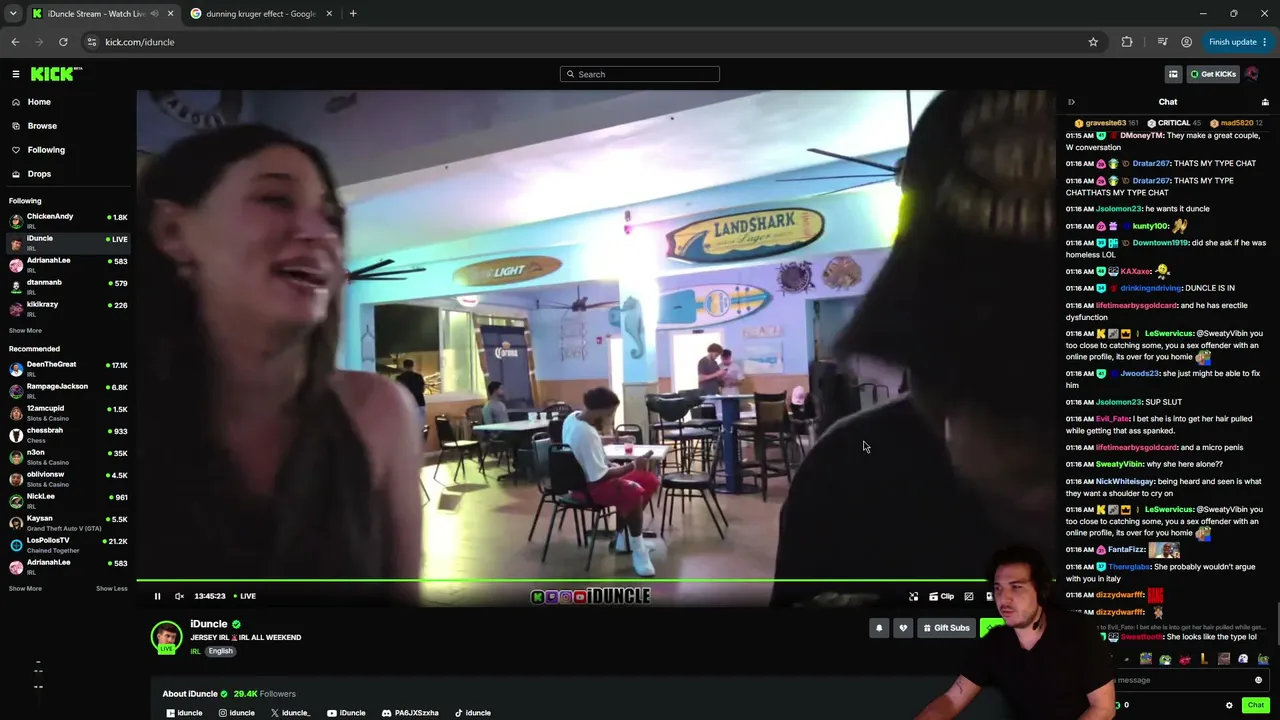Open iDuncle's Instagram link
The width and height of the screenshot is (1280, 720).
pos(236,713)
